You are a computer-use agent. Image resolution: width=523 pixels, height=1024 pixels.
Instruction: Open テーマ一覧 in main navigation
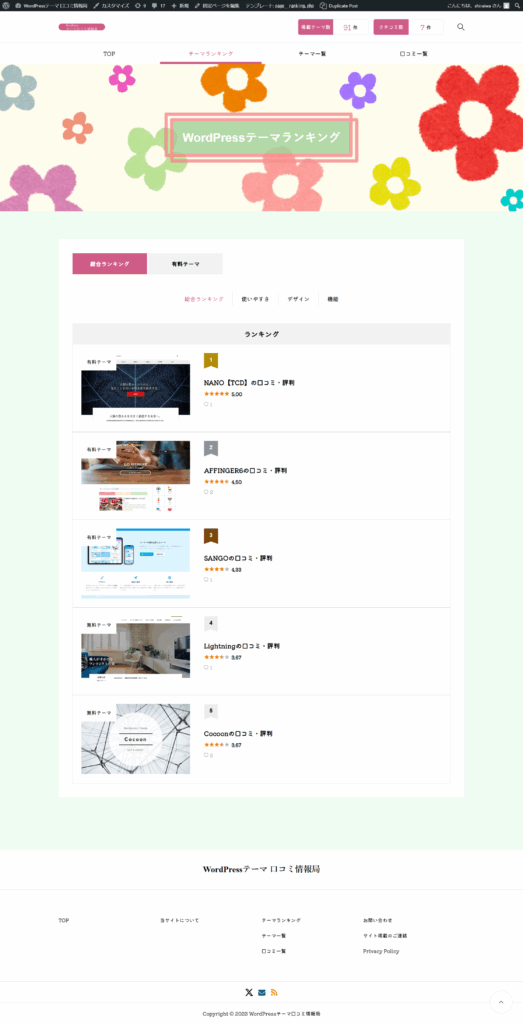pos(312,54)
